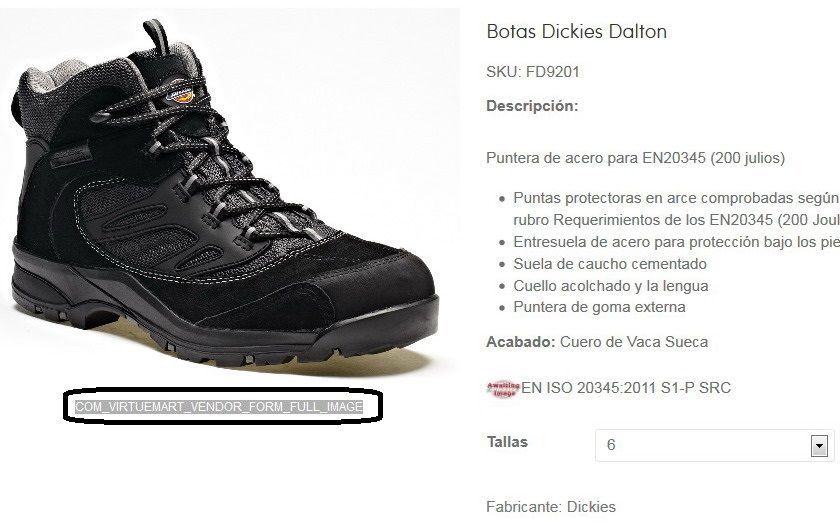This screenshot has height=525, width=840.
Task: Click the Descripción heading
Action: click(532, 106)
